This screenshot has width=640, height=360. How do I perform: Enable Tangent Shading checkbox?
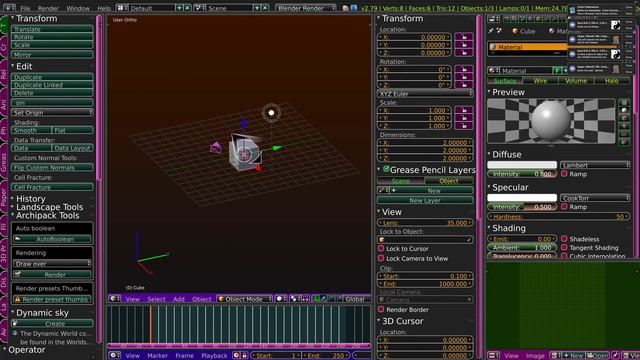pos(564,247)
